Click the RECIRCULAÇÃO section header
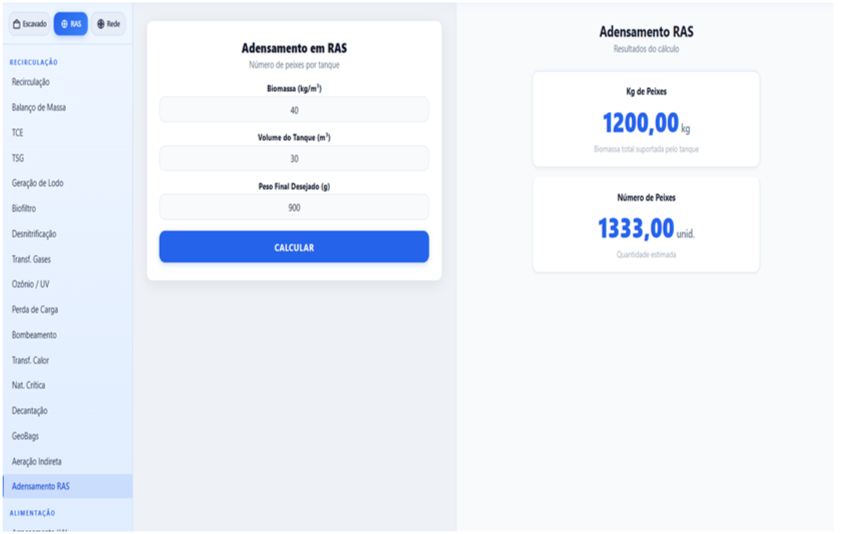This screenshot has height=534, width=842. point(33,62)
